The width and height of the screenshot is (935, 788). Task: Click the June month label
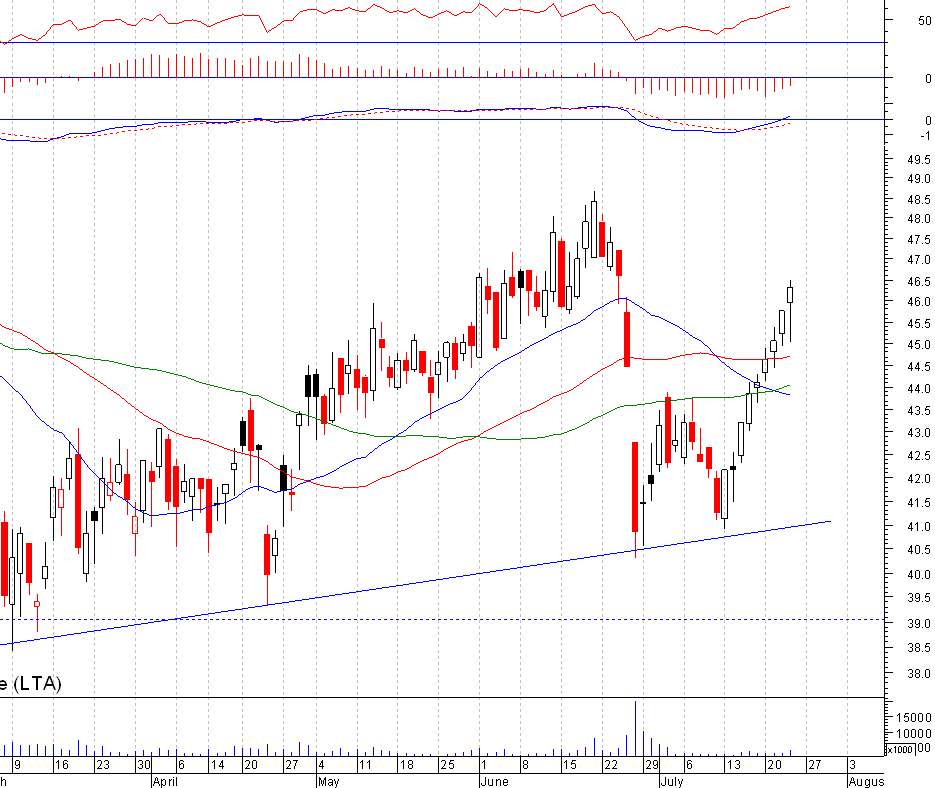494,781
